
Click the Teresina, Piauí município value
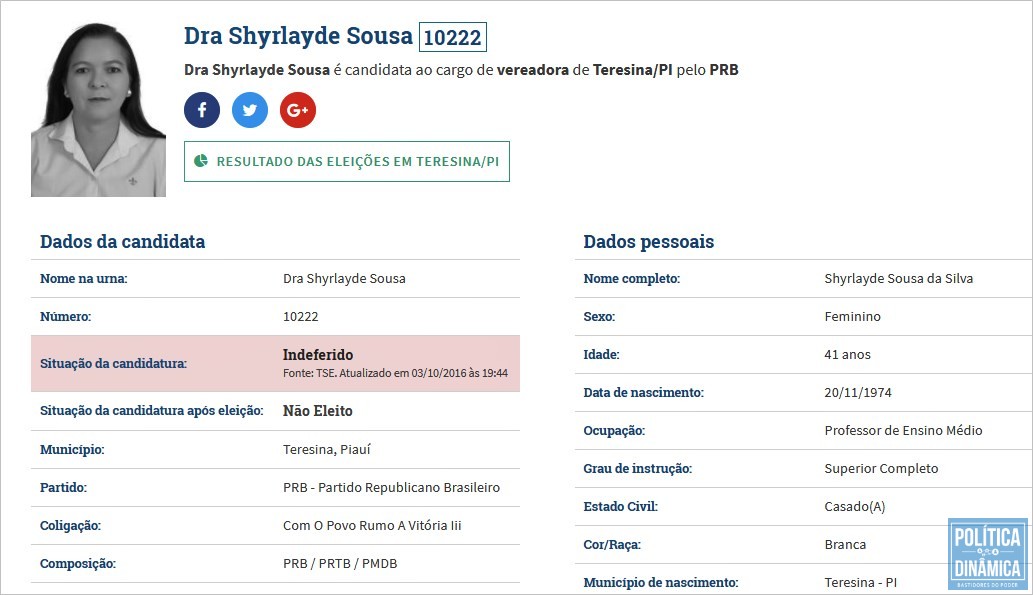pyautogui.click(x=327, y=449)
